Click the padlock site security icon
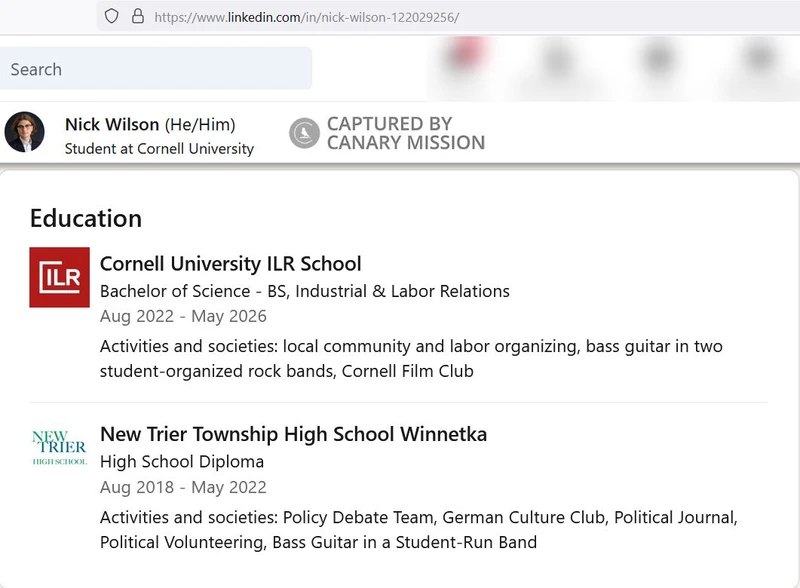This screenshot has height=588, width=800. (x=138, y=16)
